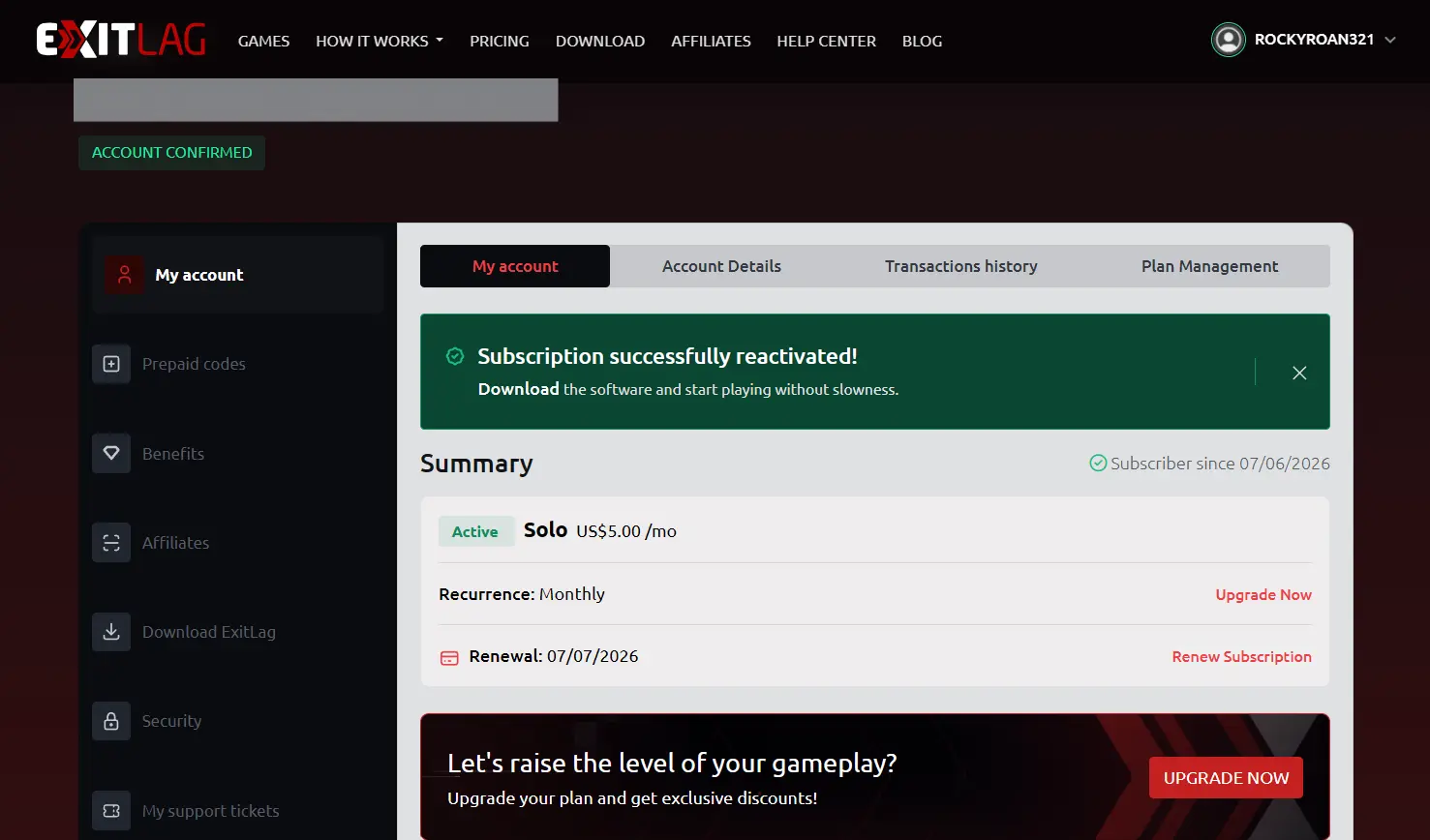1430x840 pixels.
Task: Switch to the Account Details tab
Action: (721, 266)
